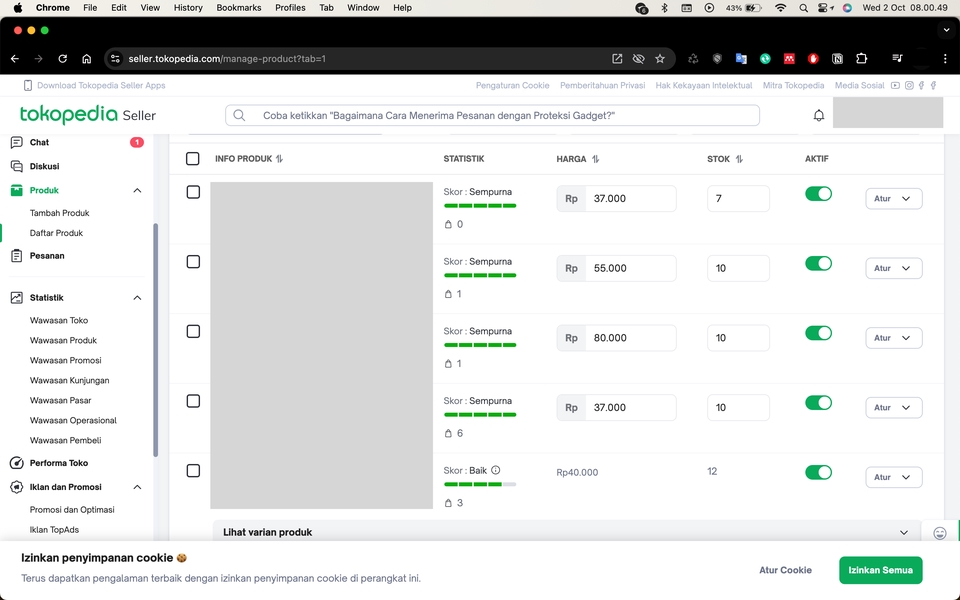The height and width of the screenshot is (600, 960).
Task: Open Hak Kekayaan Intelektual link
Action: point(703,86)
